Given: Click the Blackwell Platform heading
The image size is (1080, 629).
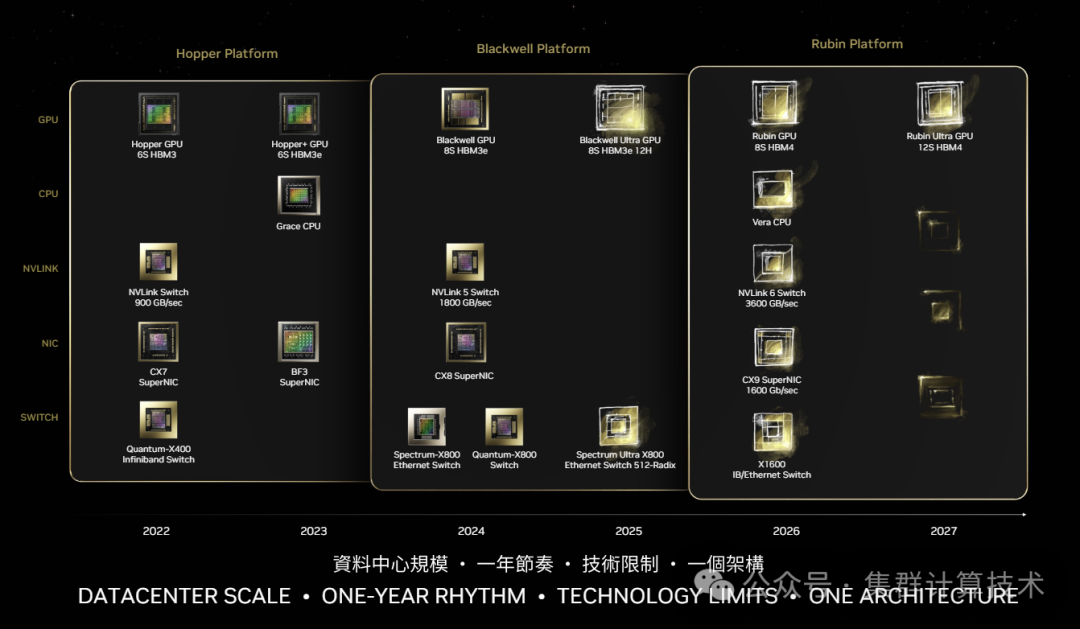Looking at the screenshot, I should [x=533, y=49].
